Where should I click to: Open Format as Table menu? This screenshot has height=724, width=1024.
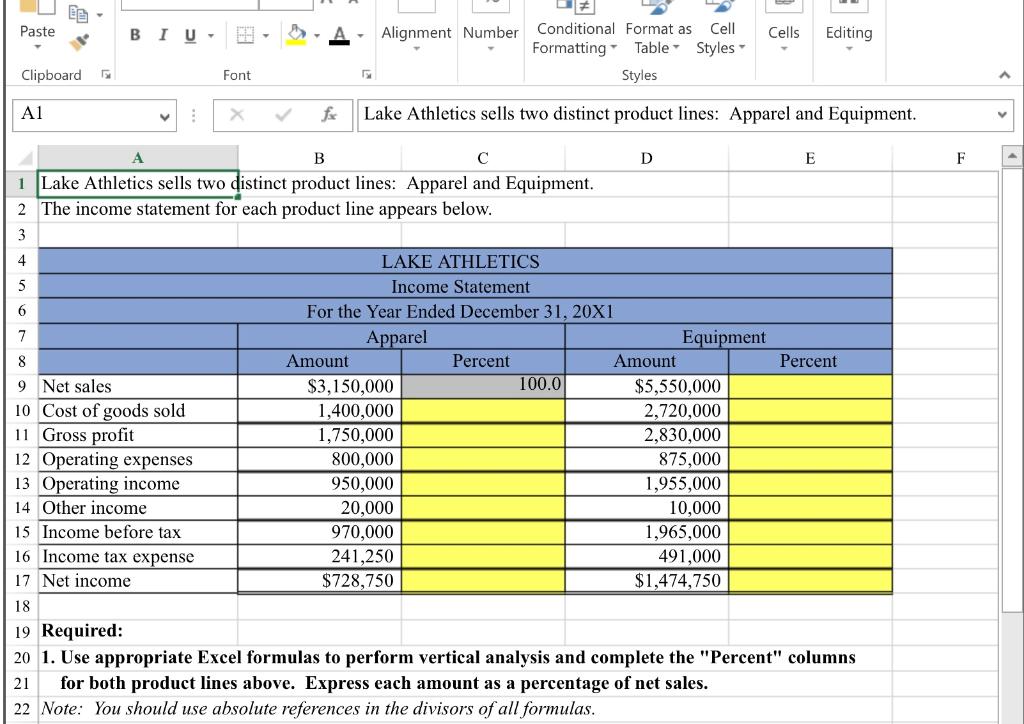pos(658,38)
